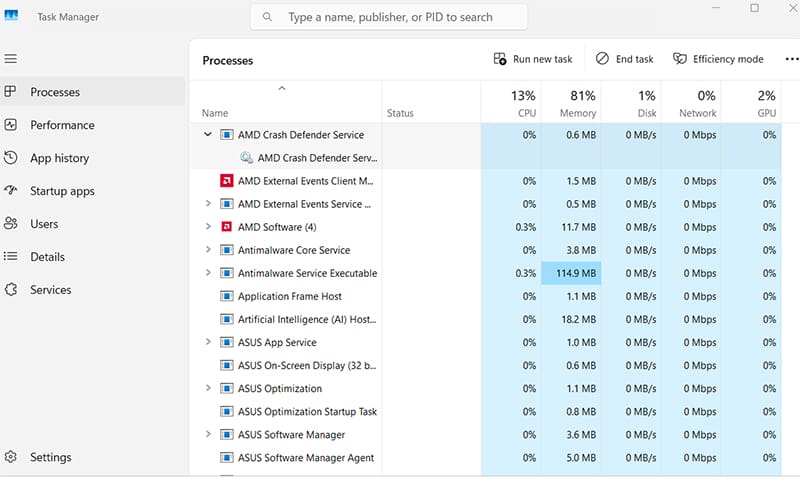This screenshot has height=483, width=800.
Task: Collapse the AMD Crash Defender Service group
Action: click(208, 135)
